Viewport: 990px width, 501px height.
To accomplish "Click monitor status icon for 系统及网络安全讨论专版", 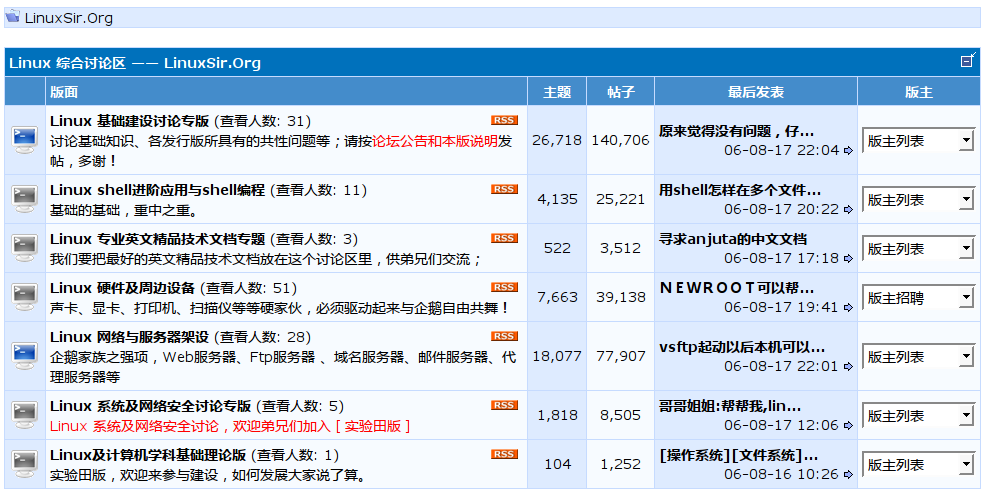I will click(x=25, y=415).
